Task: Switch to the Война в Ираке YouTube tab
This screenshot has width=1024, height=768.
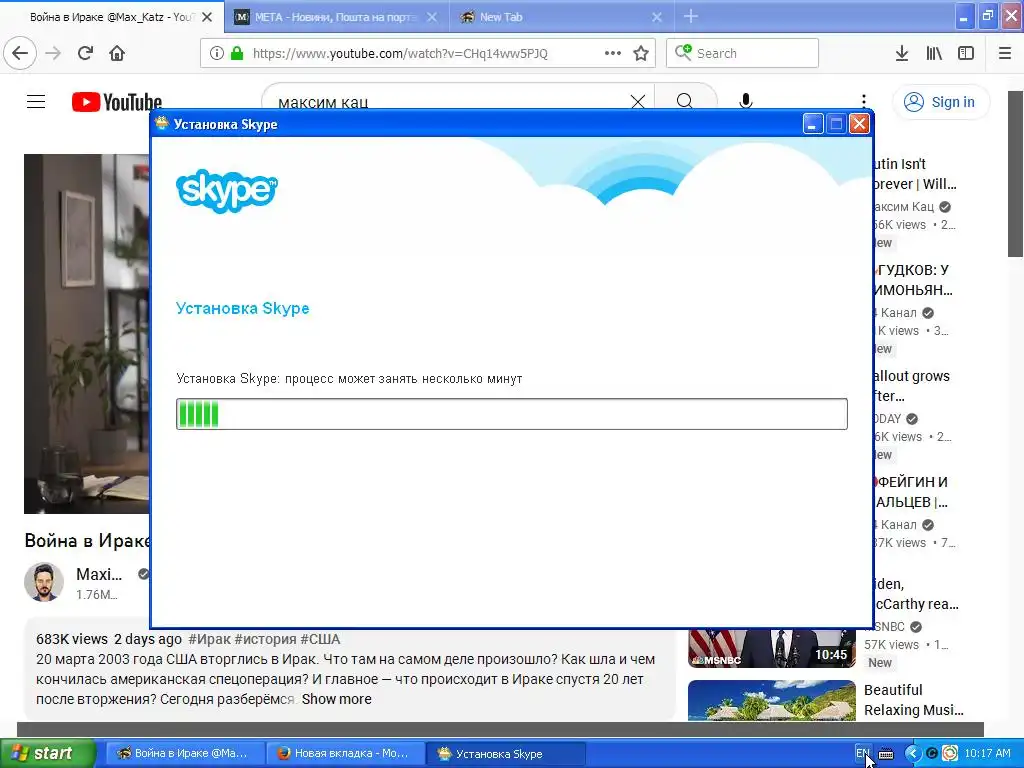Action: [x=111, y=17]
